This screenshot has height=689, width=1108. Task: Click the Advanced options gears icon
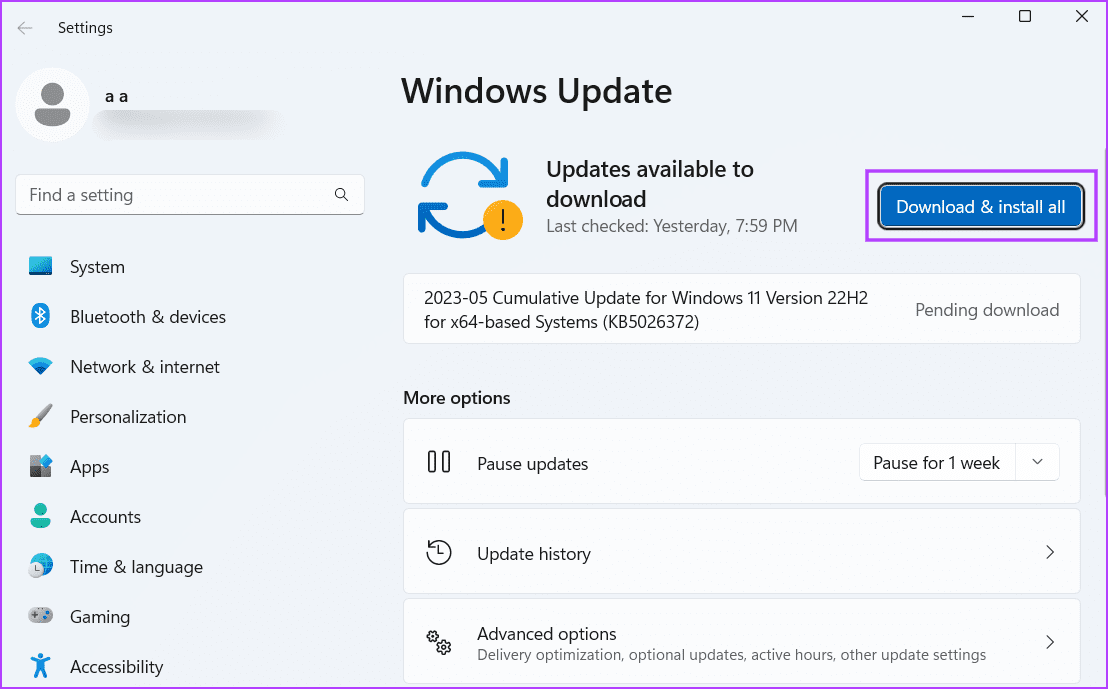[x=439, y=642]
